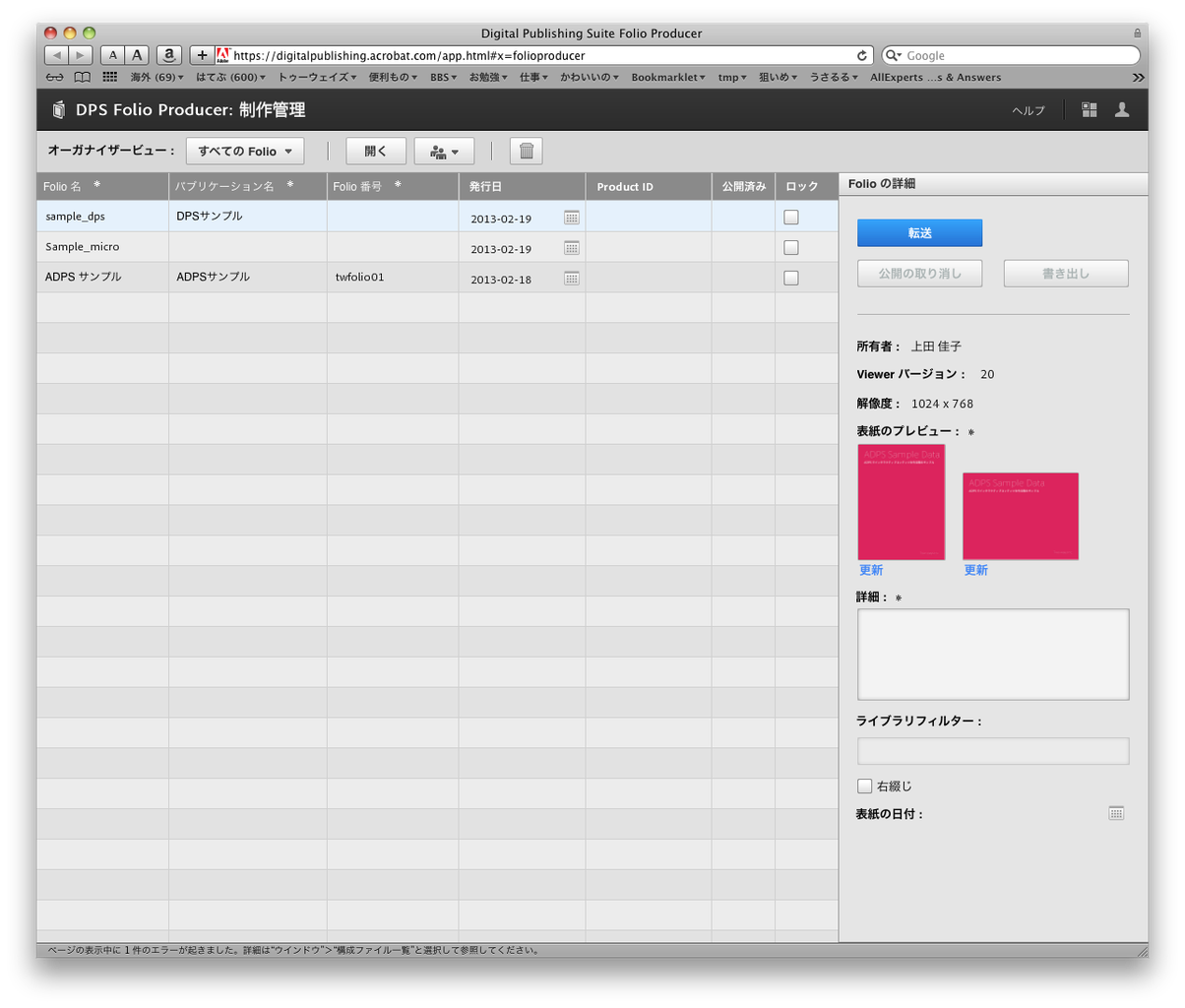Click the 公開の取り消し button
The height and width of the screenshot is (1008, 1185).
(919, 274)
